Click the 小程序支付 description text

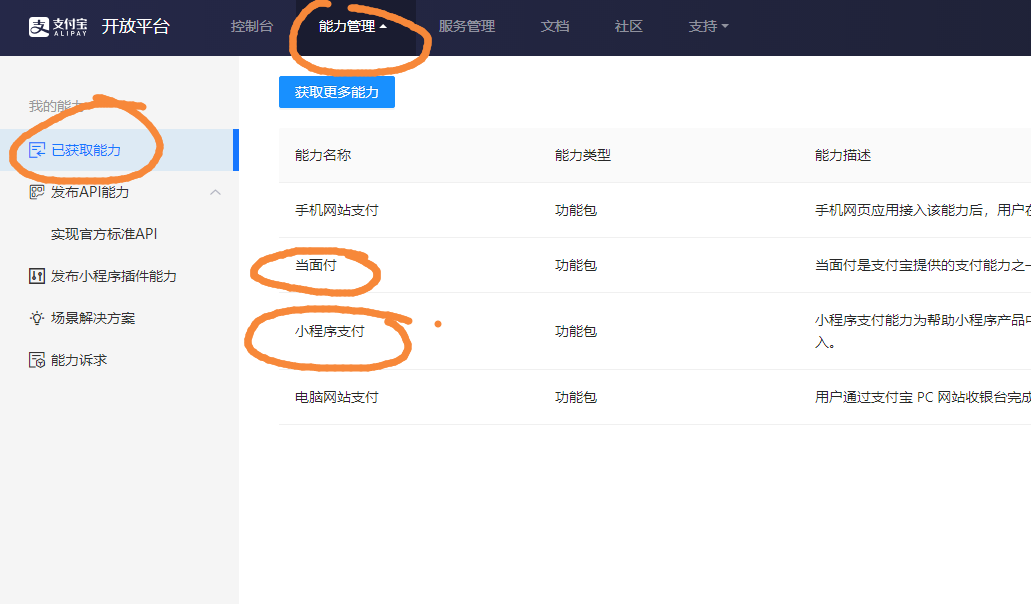click(x=923, y=331)
